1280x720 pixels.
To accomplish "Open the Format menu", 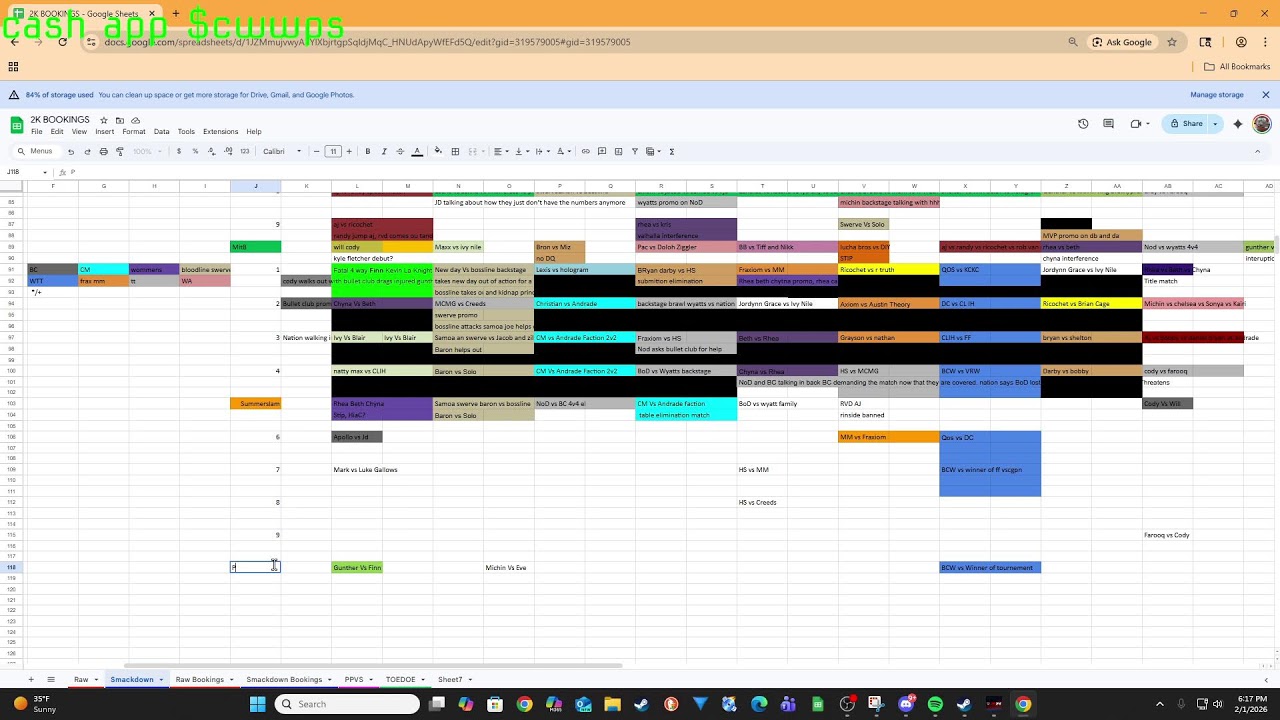I will point(134,132).
